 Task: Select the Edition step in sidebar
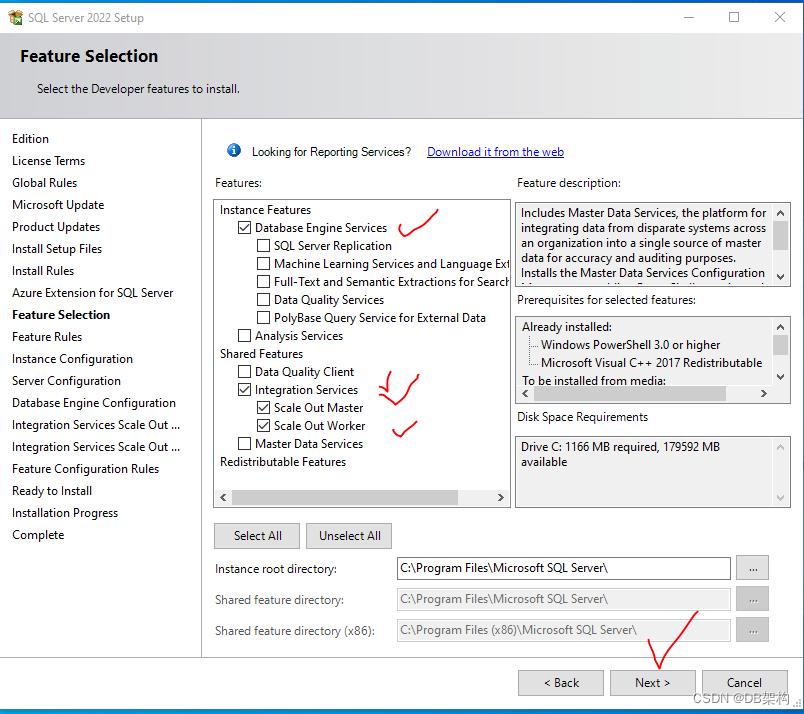point(31,139)
